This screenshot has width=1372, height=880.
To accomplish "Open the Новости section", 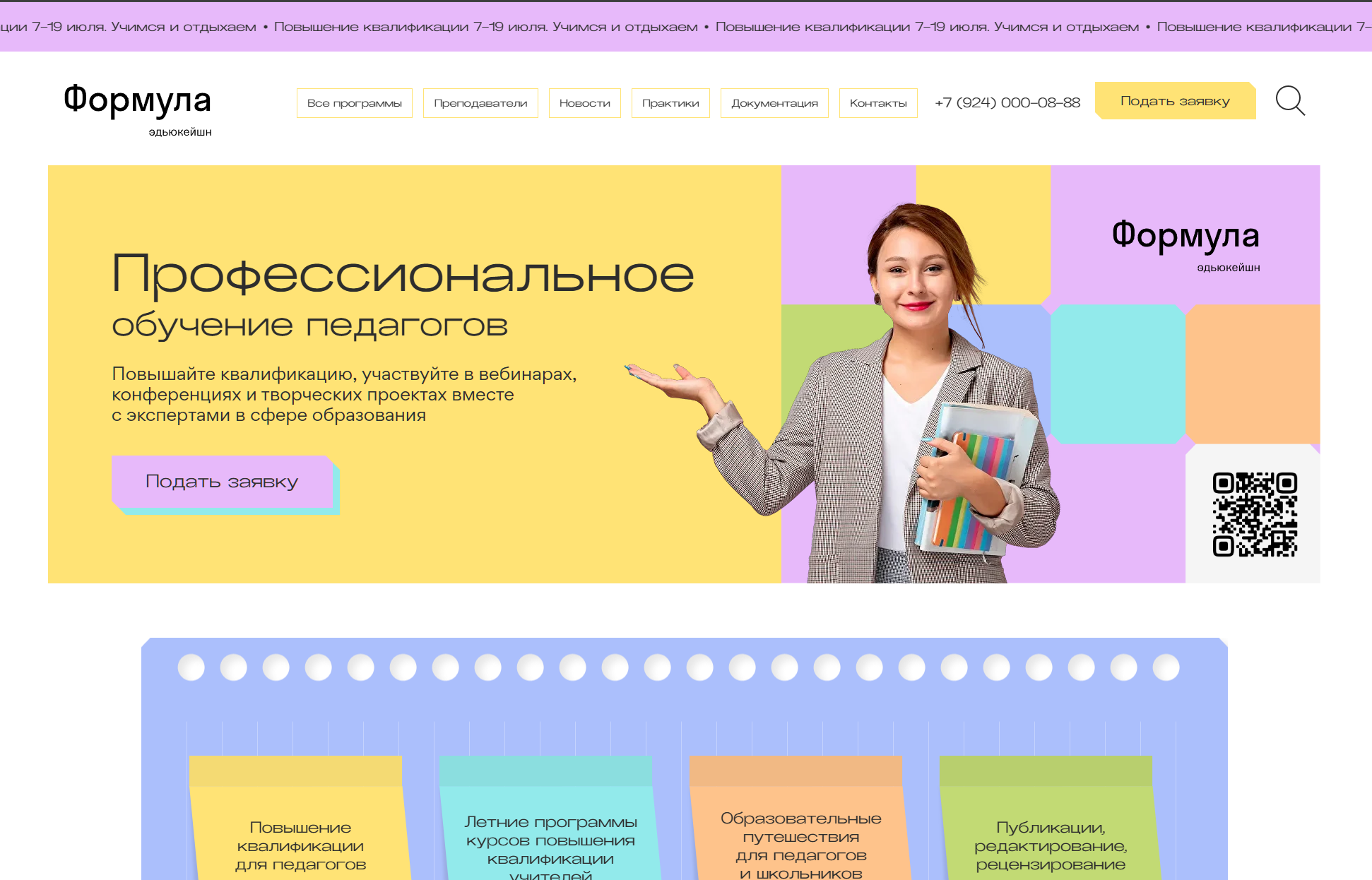I will coord(584,103).
